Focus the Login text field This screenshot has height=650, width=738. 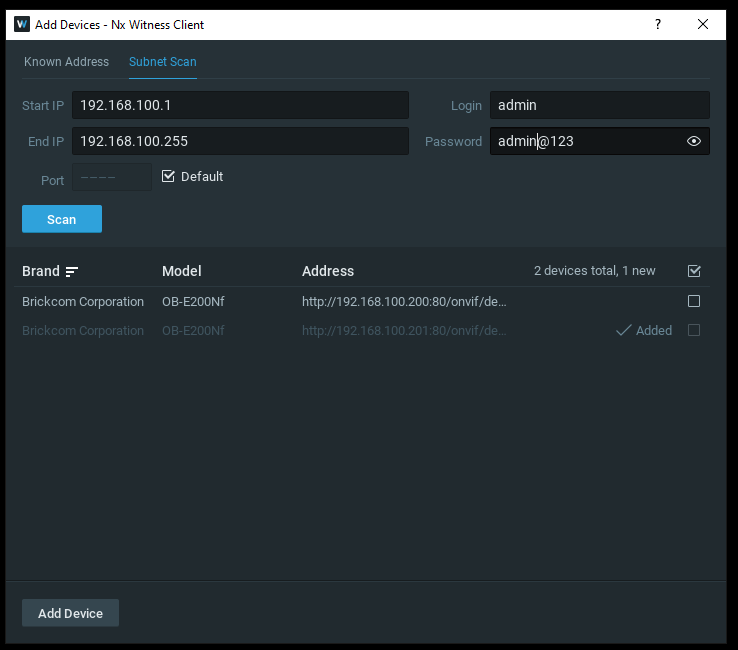click(599, 105)
